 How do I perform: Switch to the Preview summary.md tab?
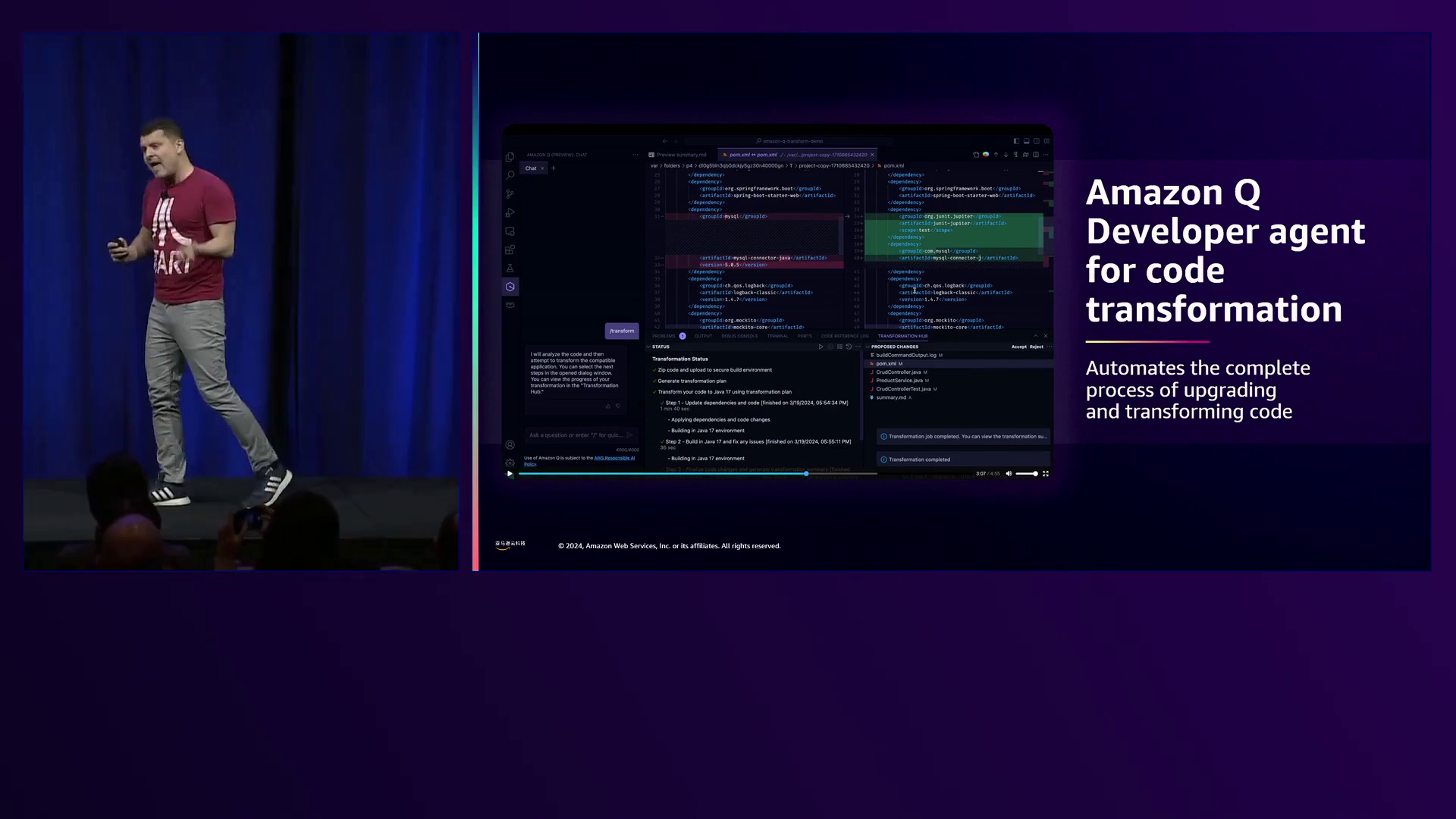pyautogui.click(x=677, y=155)
